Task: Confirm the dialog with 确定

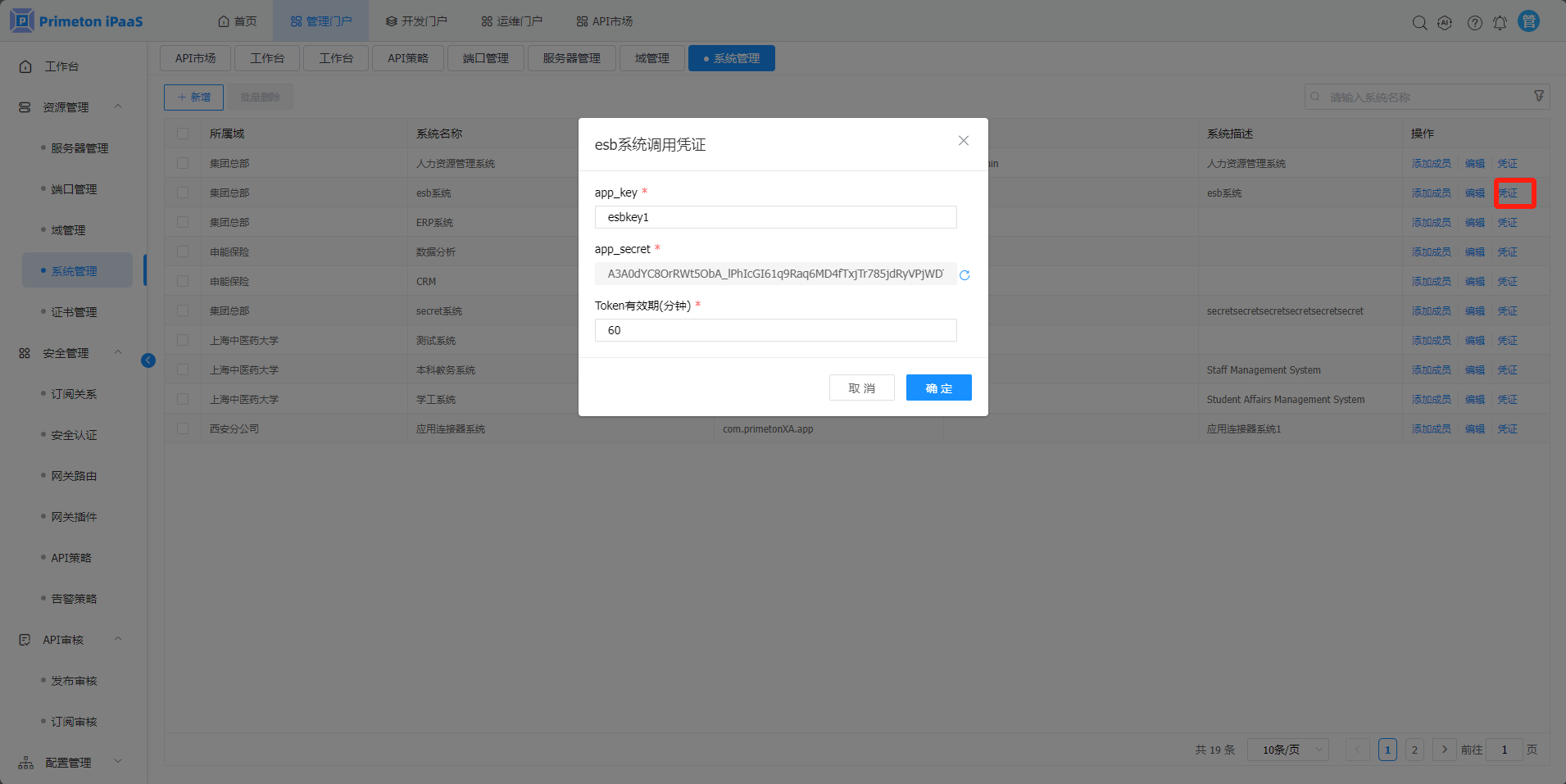Action: (x=939, y=387)
